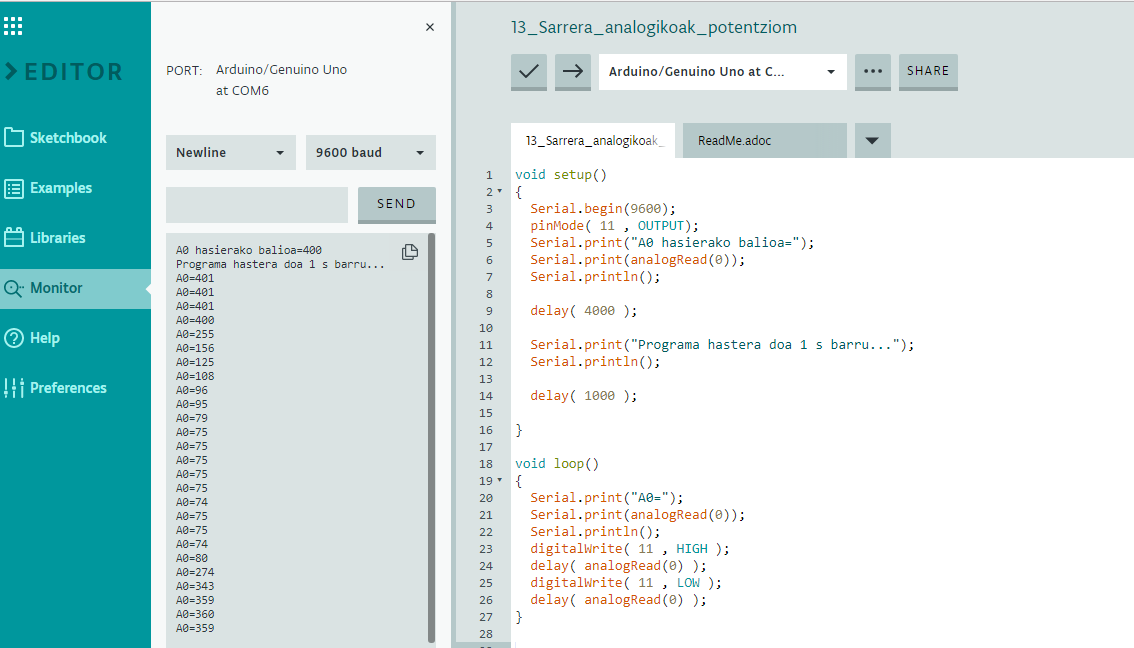Collapse setup function fold arrow at line 2
The height and width of the screenshot is (648, 1134).
500,192
